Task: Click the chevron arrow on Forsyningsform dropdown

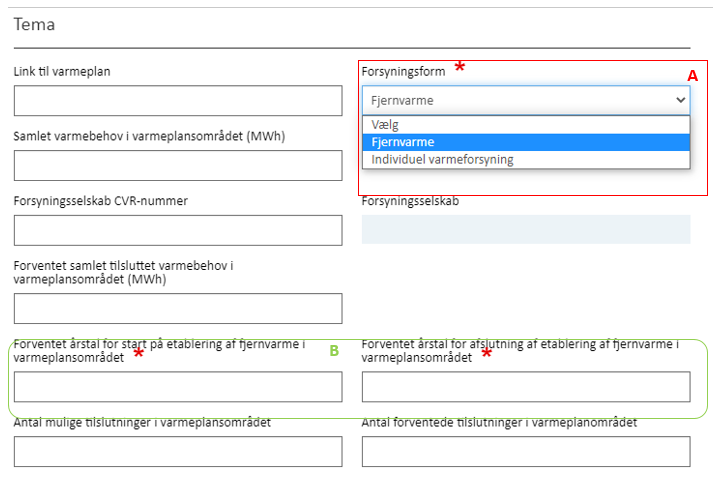Action: (681, 100)
